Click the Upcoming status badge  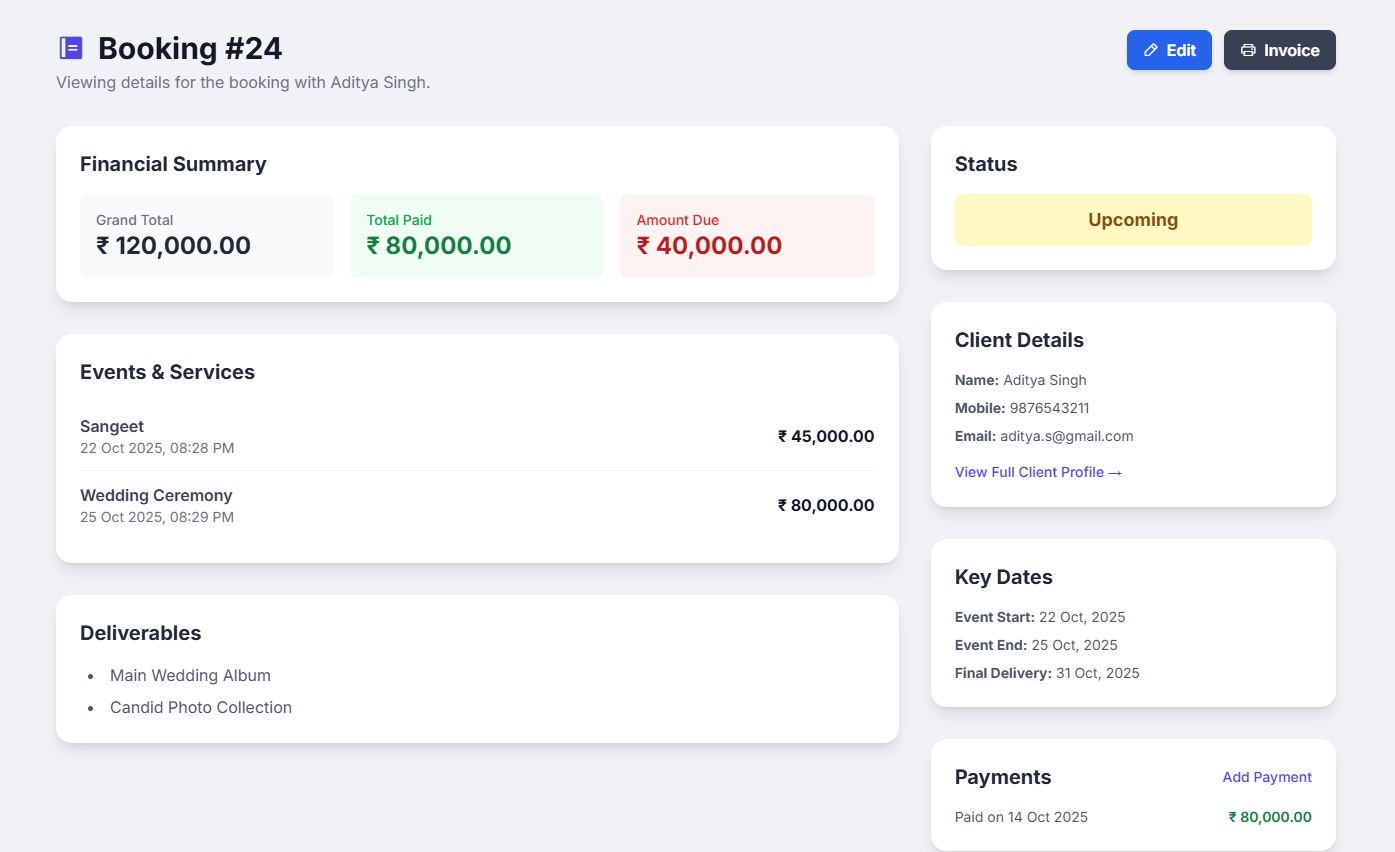coord(1132,219)
